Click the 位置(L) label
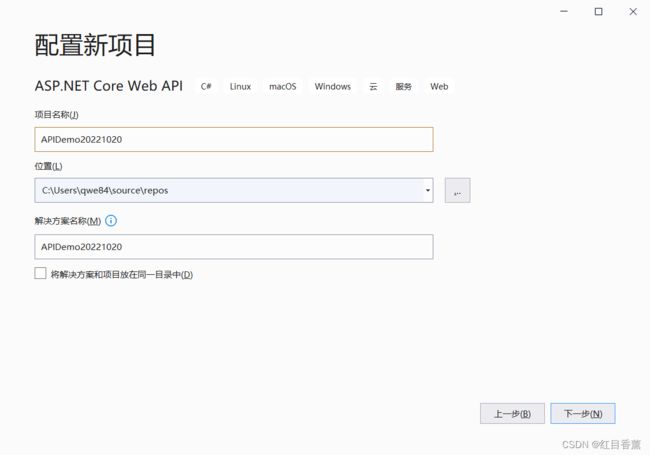 pyautogui.click(x=49, y=166)
